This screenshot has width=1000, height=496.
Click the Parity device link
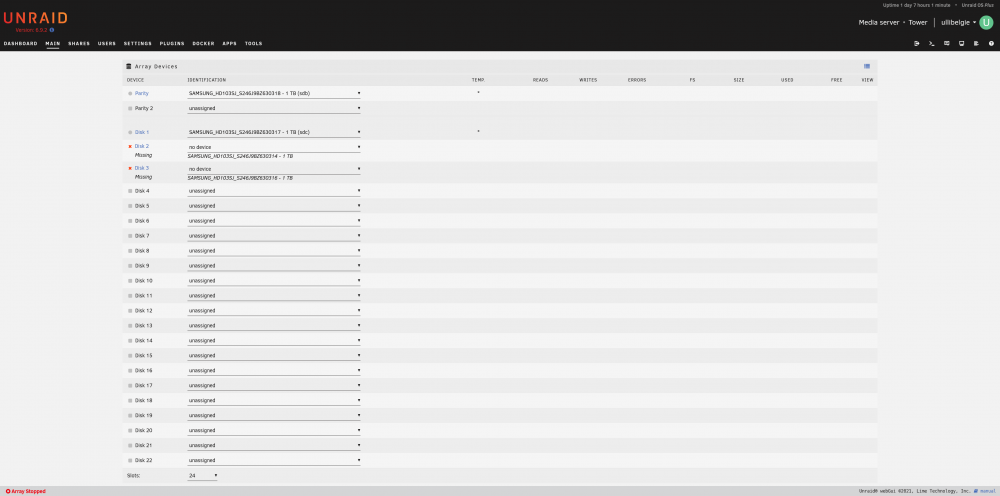click(142, 93)
